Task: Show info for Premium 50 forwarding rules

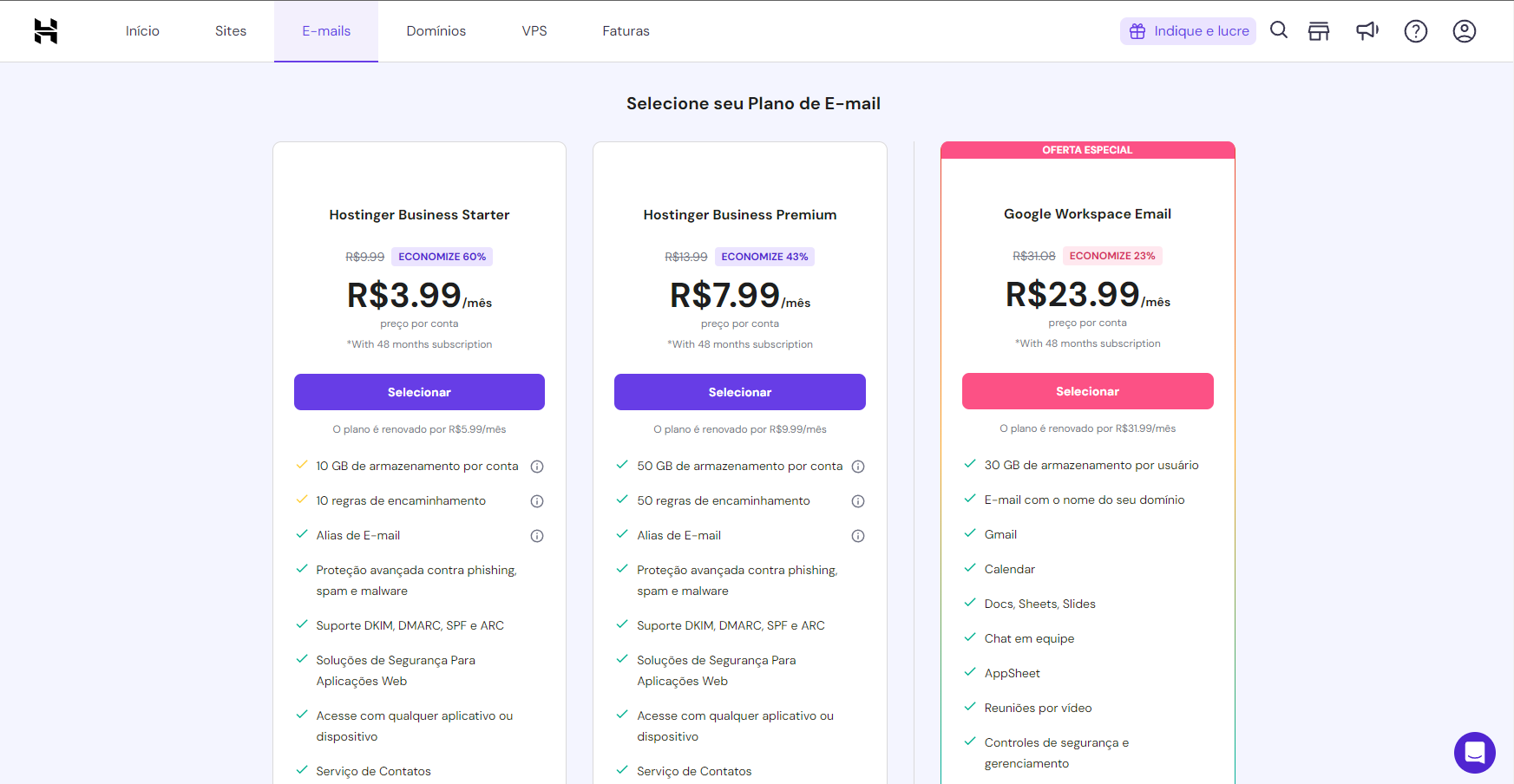Action: 858,501
